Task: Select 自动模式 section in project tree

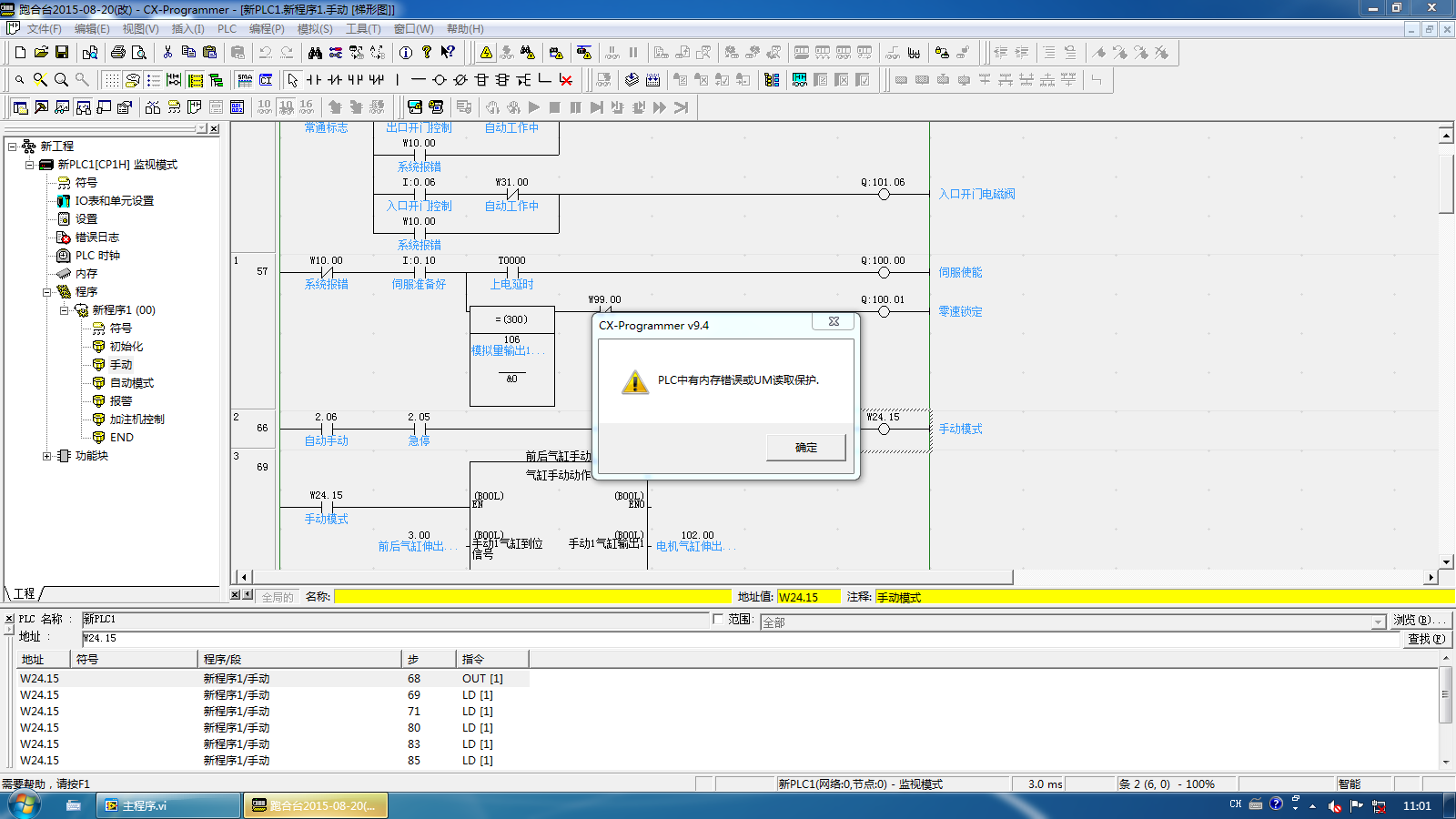Action: click(x=132, y=383)
